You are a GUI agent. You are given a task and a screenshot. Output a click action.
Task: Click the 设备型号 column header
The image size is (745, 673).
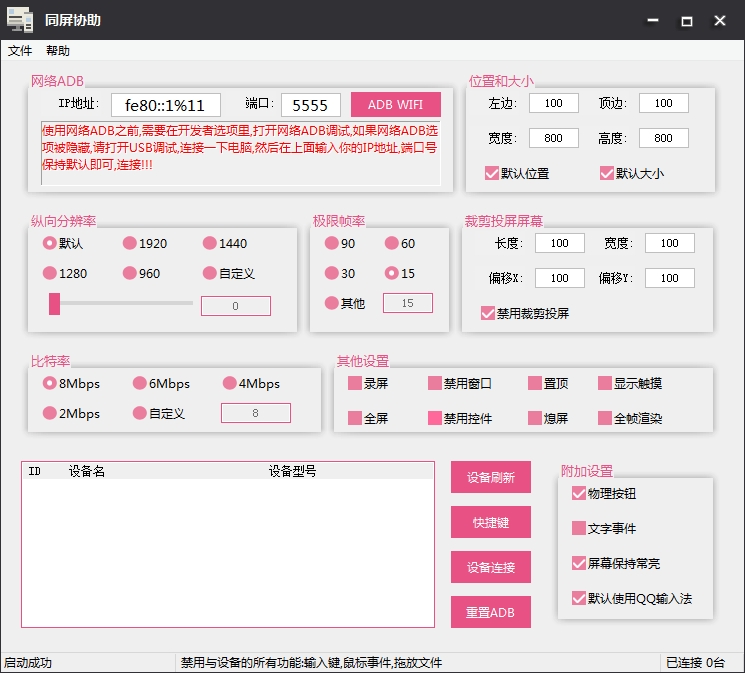292,471
